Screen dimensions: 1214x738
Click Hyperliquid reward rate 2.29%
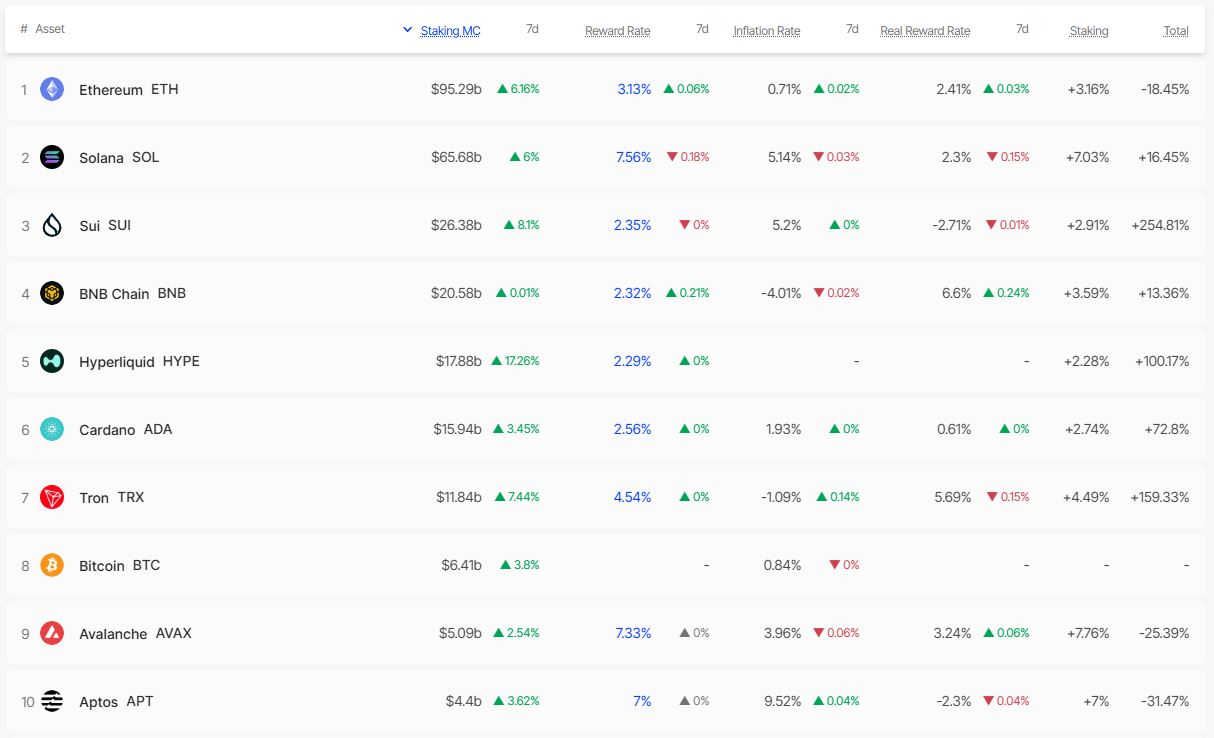pos(633,361)
